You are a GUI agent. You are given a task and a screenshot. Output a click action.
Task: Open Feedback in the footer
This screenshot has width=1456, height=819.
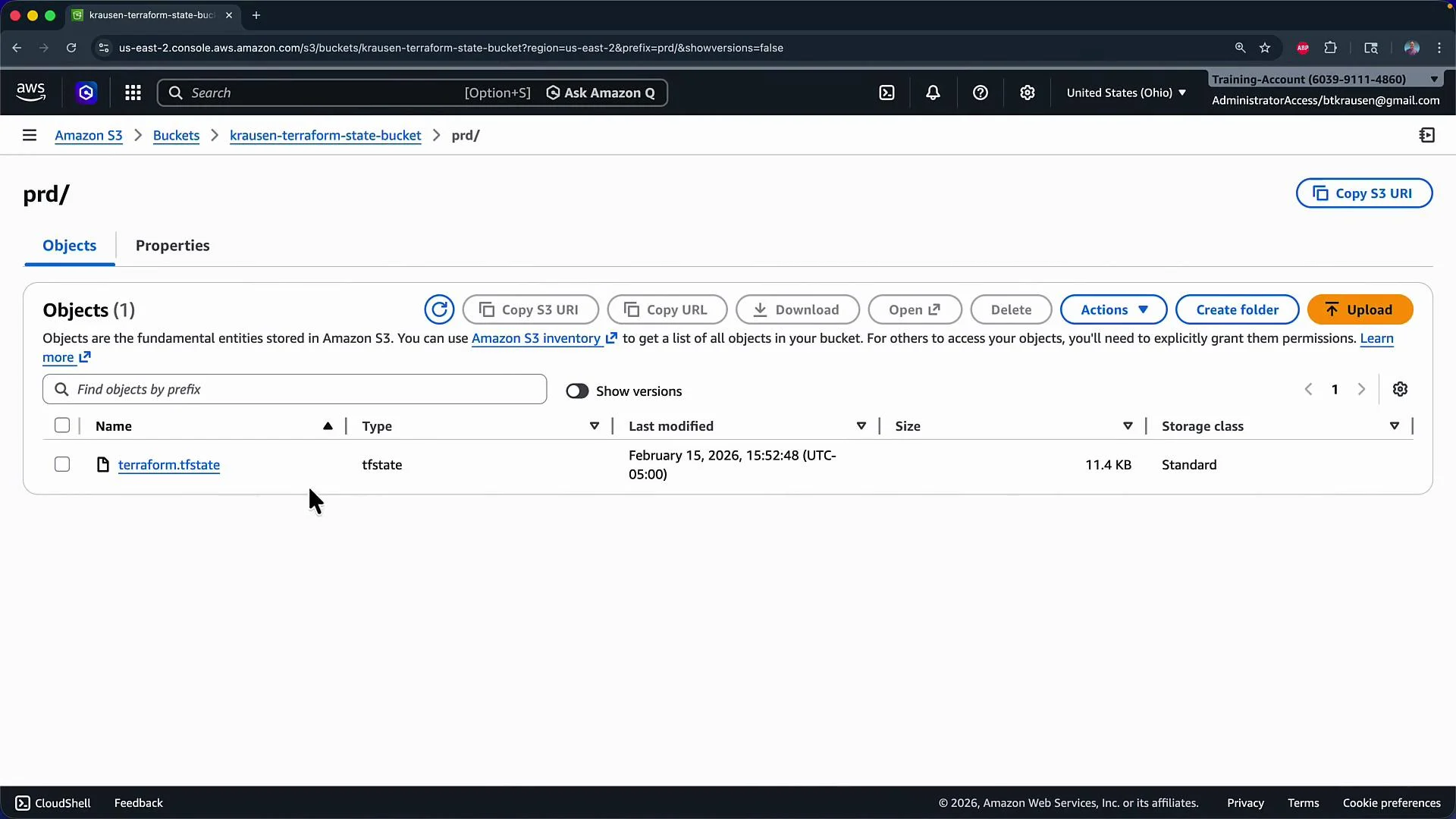pos(138,803)
